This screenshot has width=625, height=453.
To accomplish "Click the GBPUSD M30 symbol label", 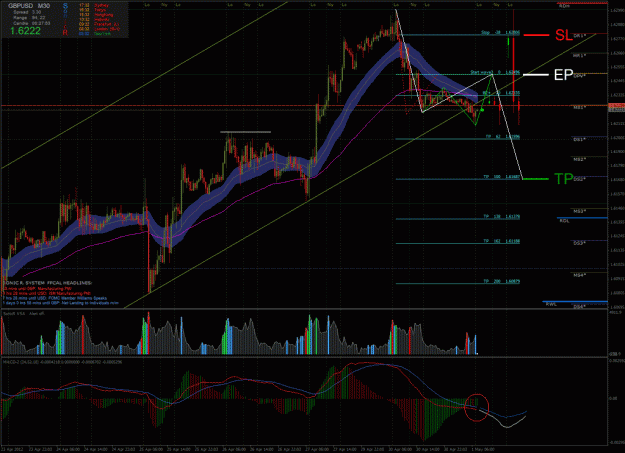I will (x=29, y=6).
